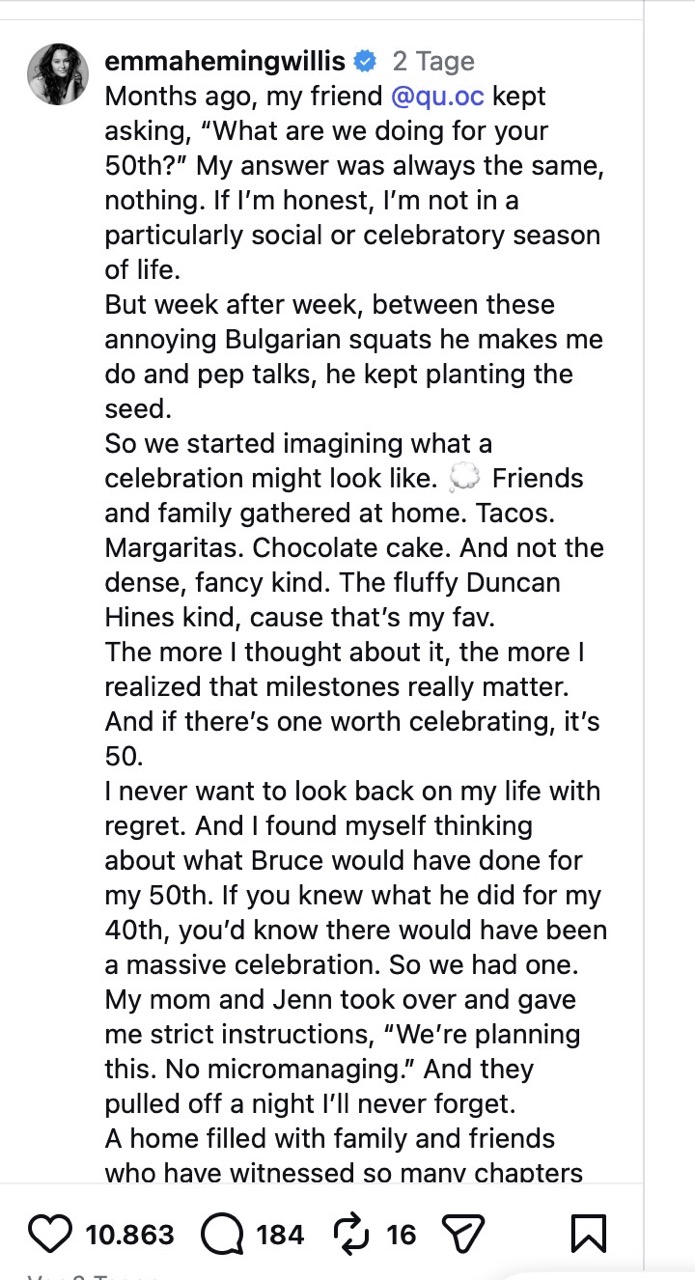The image size is (695, 1280).
Task: Click the cut-off last caption line "who have witnessed"
Action: click(344, 1173)
